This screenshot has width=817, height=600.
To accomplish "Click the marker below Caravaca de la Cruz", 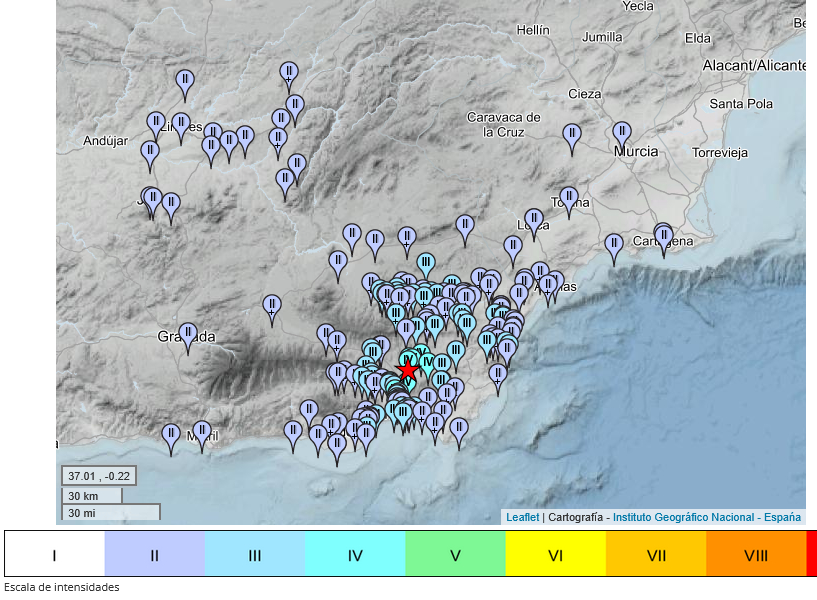I will point(572,135).
